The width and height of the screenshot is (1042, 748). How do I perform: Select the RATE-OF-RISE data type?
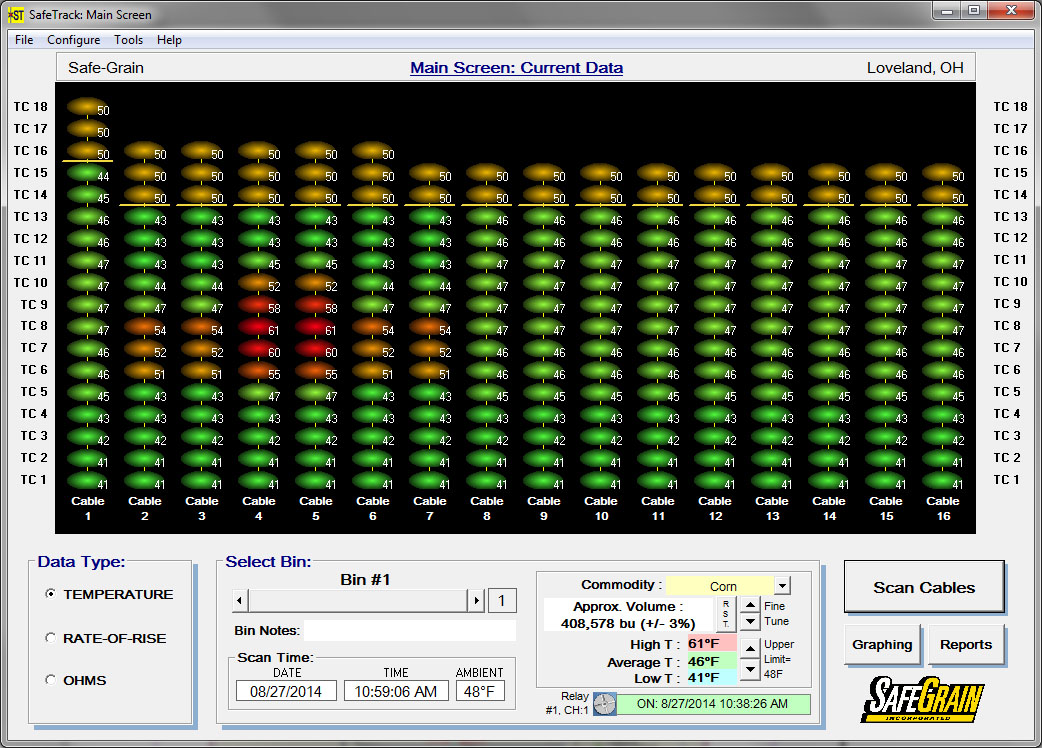click(50, 638)
